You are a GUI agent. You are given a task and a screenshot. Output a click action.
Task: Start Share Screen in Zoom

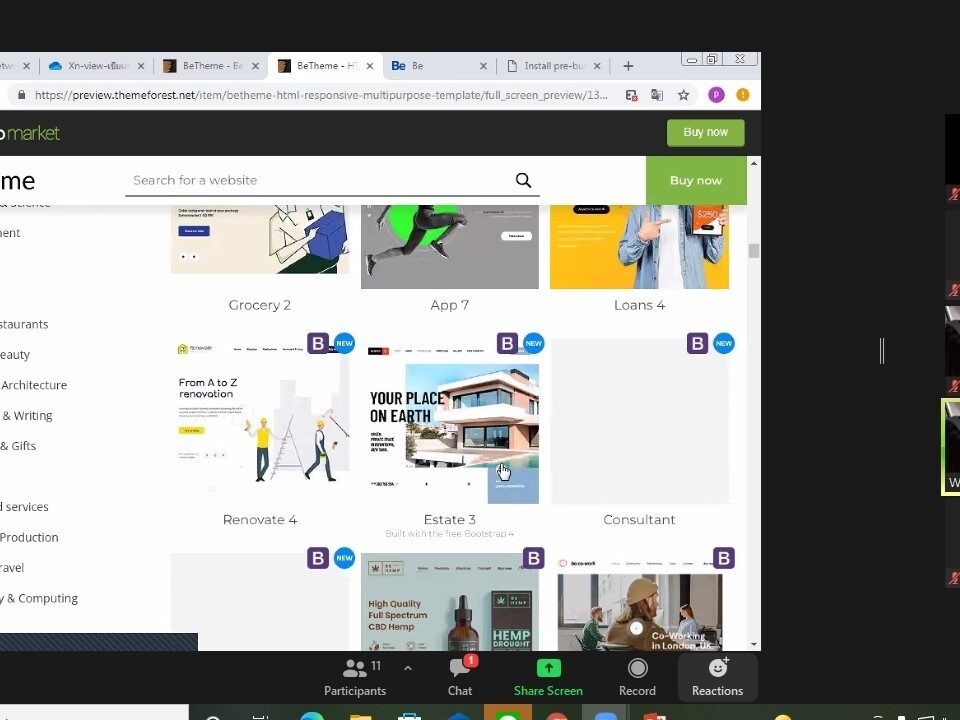point(549,677)
